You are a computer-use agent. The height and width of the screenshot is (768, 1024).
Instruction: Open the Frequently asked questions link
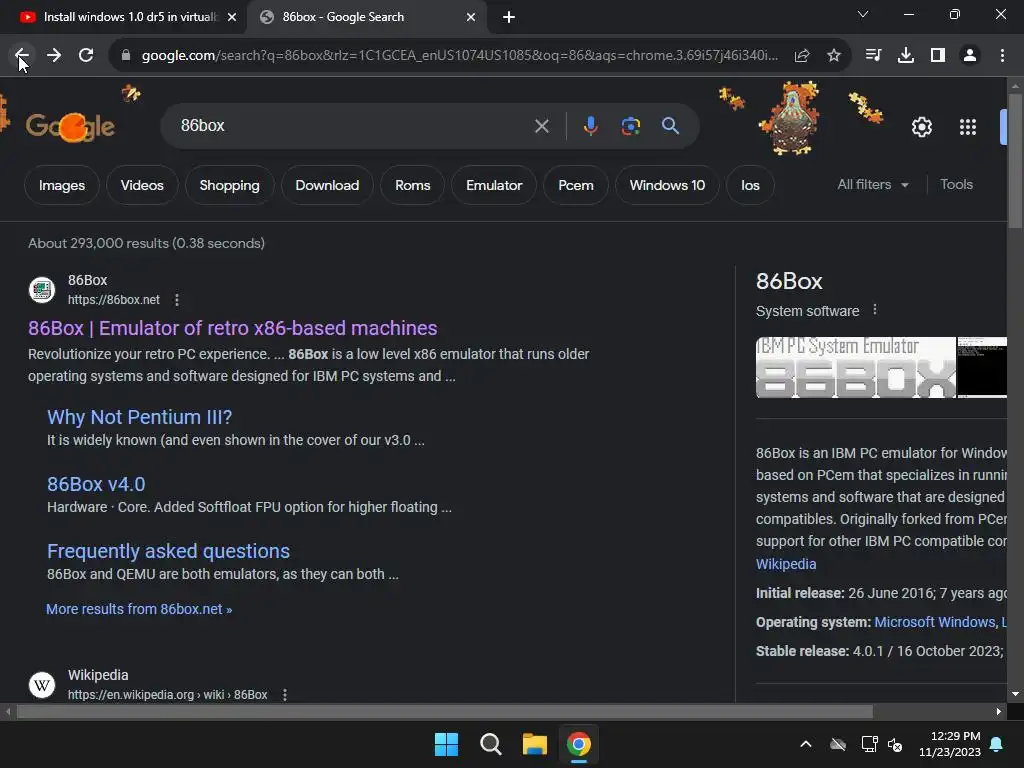[x=168, y=551]
